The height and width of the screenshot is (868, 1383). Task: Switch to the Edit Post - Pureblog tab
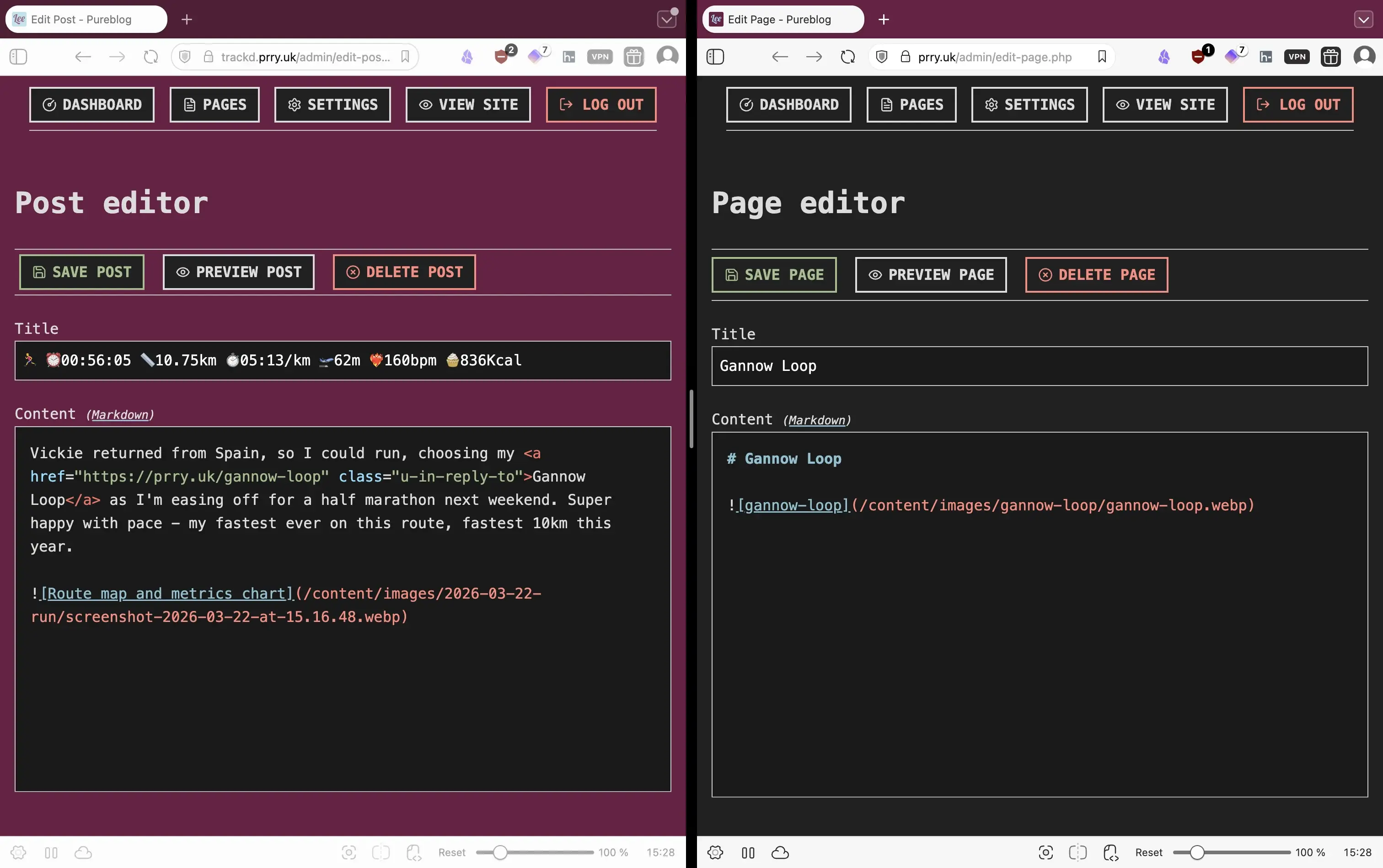86,20
